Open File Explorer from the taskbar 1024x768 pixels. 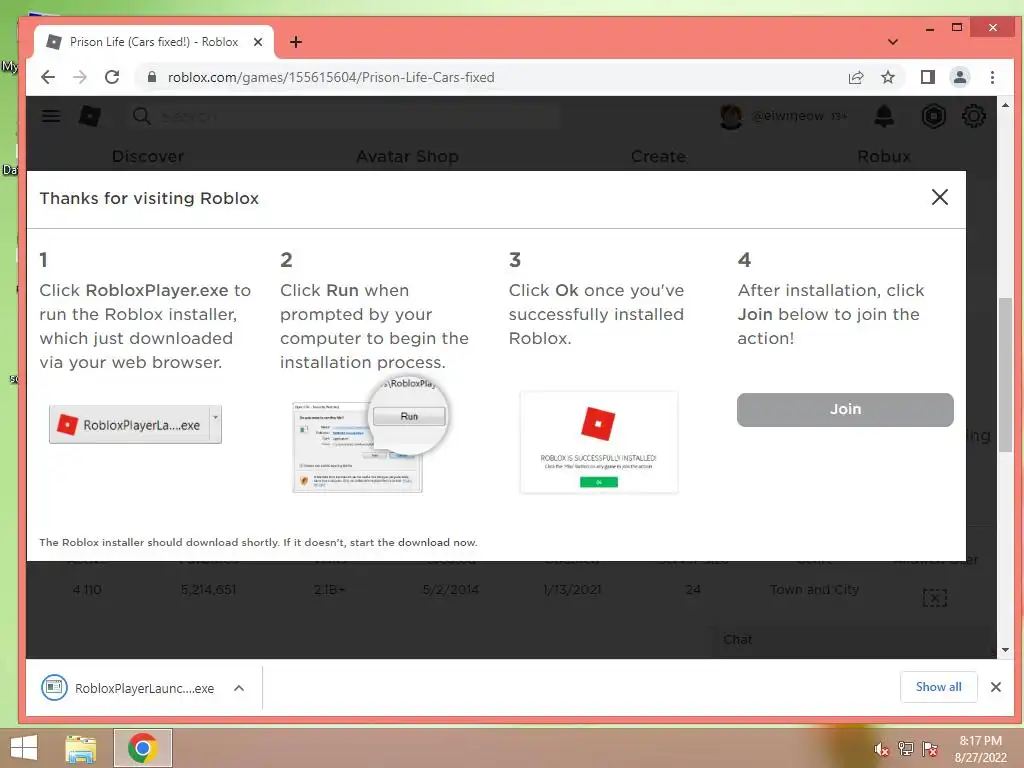(x=81, y=748)
